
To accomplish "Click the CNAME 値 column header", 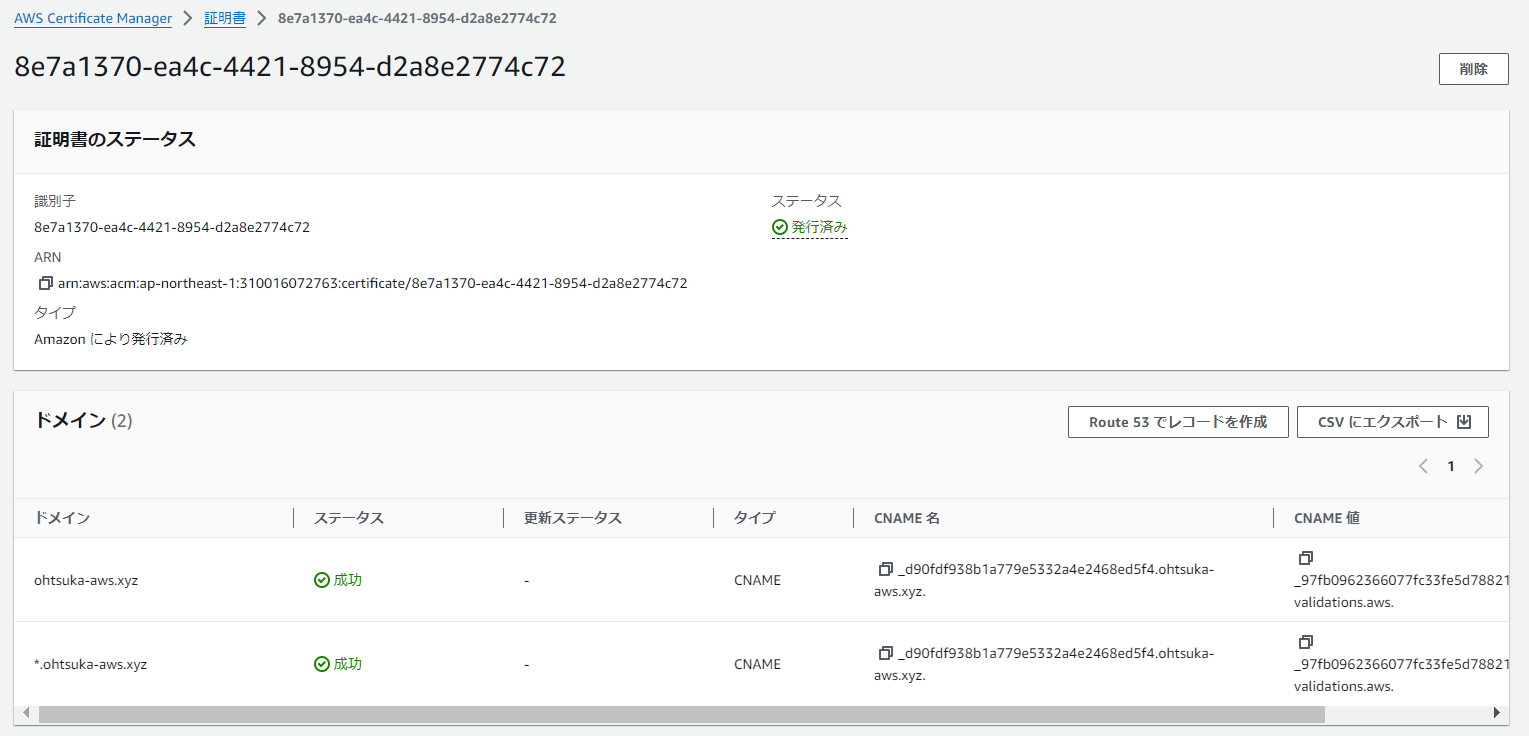I will 1327,518.
